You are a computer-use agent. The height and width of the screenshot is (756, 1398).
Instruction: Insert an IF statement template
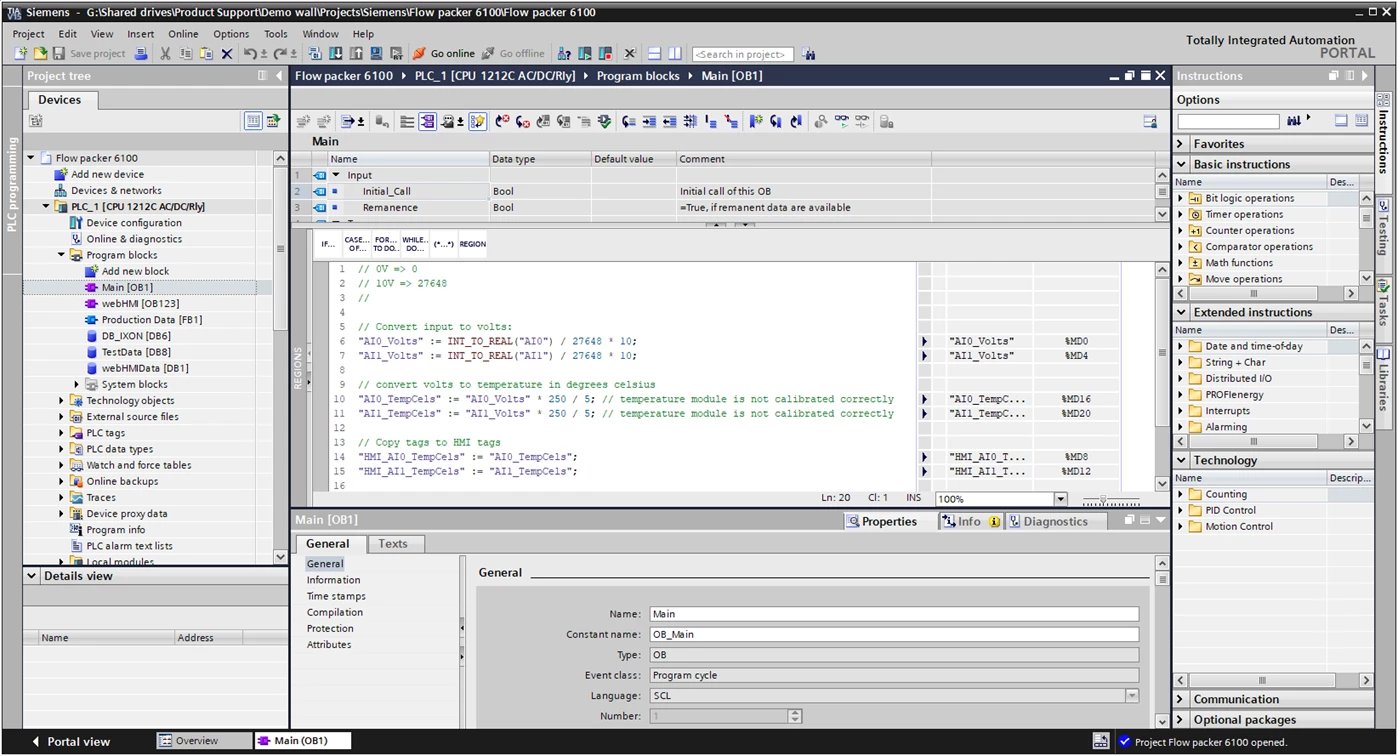click(328, 244)
